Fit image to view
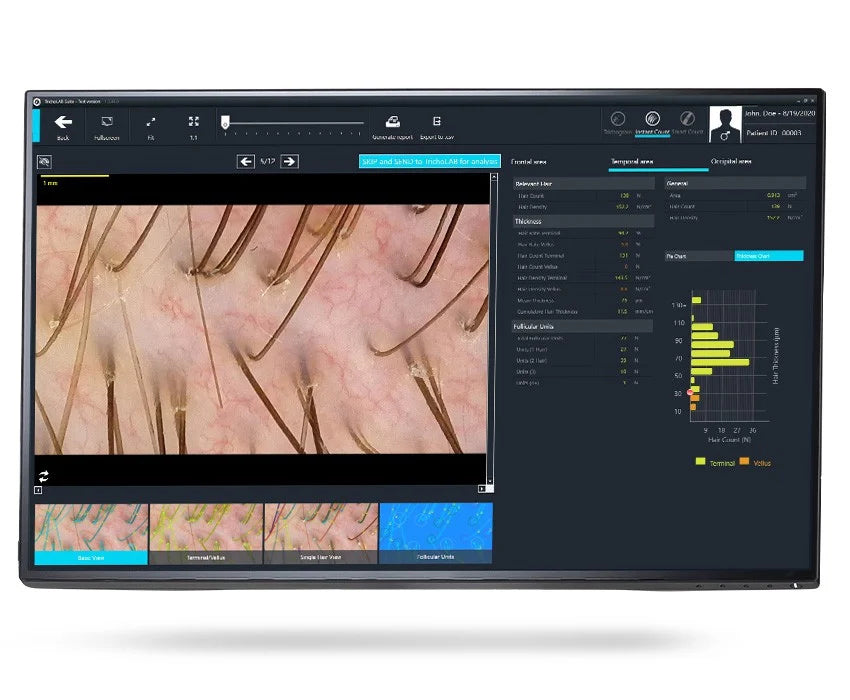 pyautogui.click(x=151, y=122)
